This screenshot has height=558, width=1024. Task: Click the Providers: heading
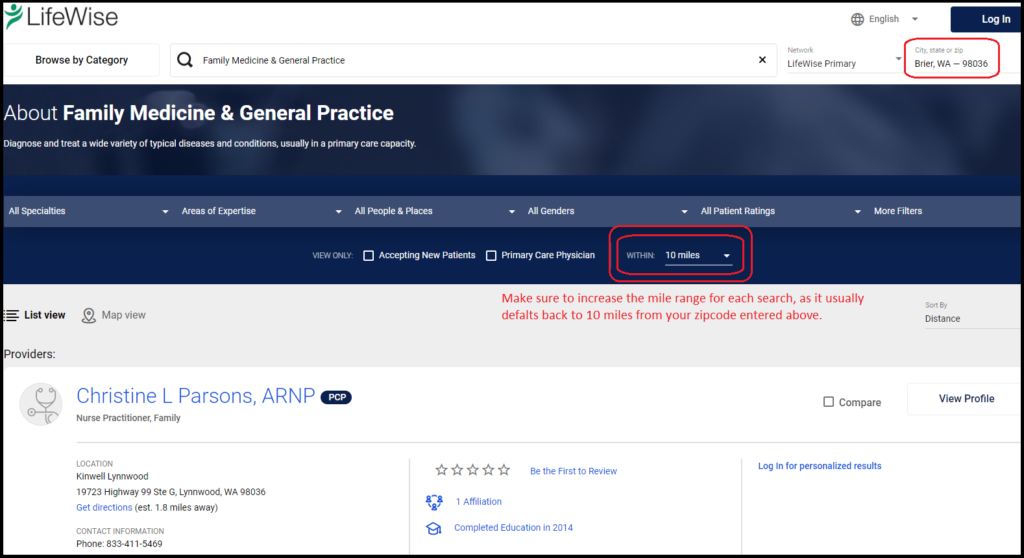(x=29, y=354)
